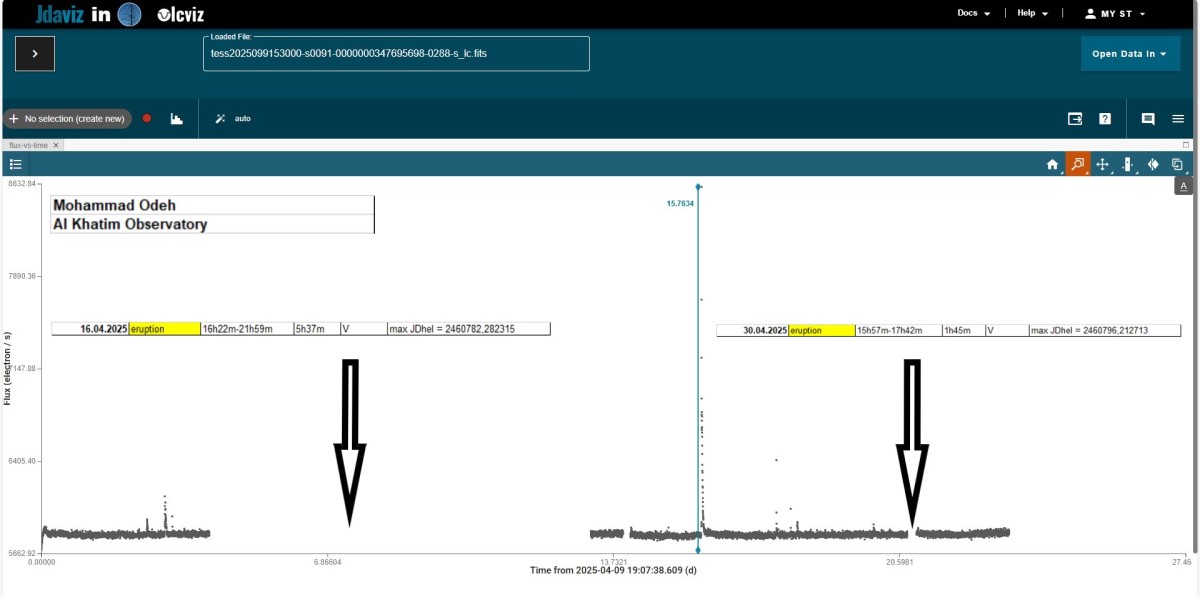
Task: Open the Docs menu
Action: pos(973,14)
